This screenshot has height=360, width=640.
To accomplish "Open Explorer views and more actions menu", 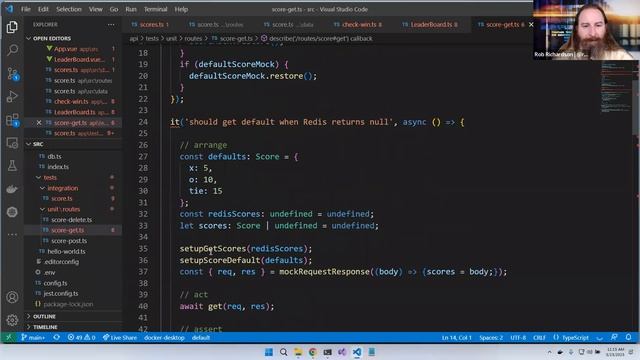I will [111, 24].
